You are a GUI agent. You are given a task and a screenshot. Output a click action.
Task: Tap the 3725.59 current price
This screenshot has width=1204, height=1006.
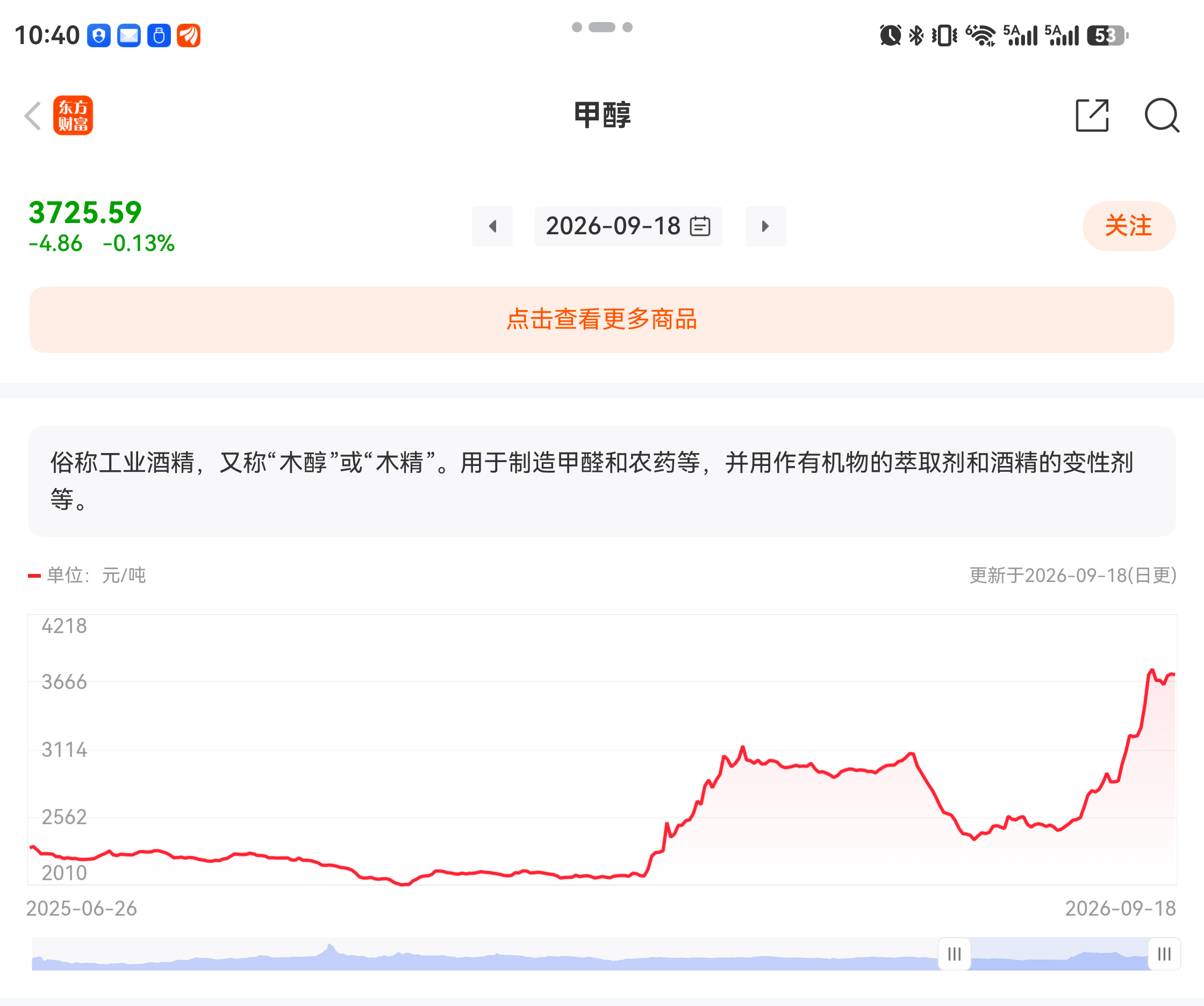[85, 213]
